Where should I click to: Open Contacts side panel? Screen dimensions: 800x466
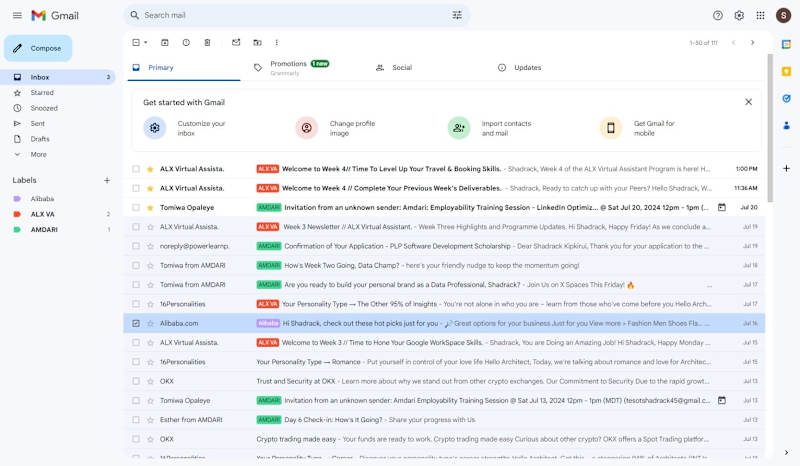point(786,125)
